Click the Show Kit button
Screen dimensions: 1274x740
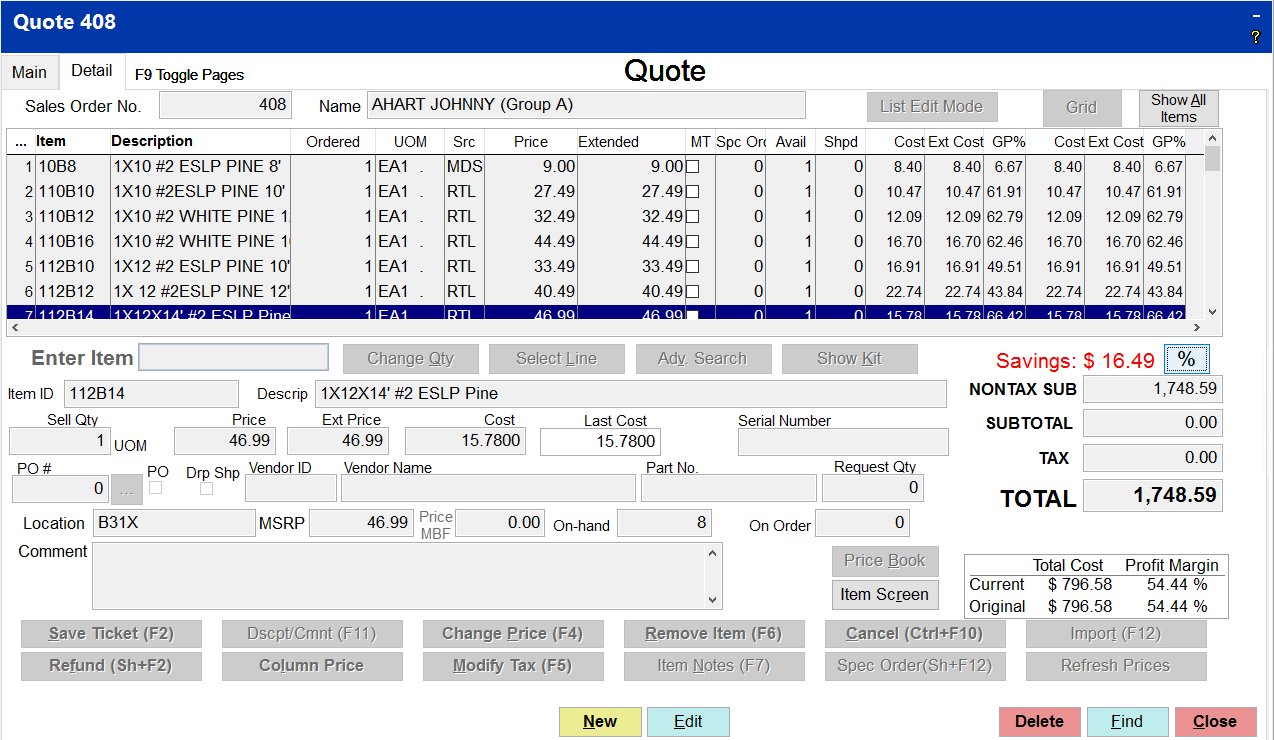(850, 359)
